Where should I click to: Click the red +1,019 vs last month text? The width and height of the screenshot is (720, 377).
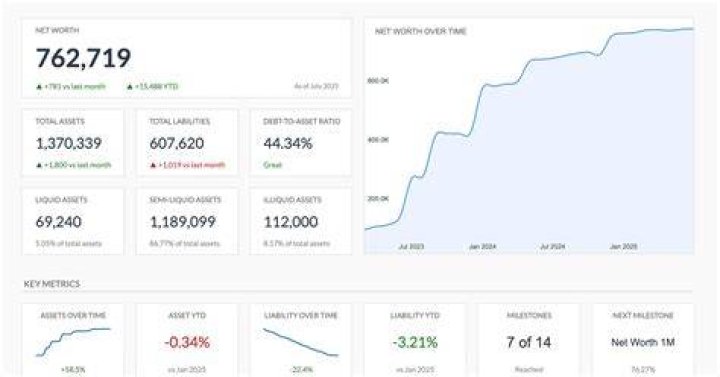pyautogui.click(x=191, y=165)
